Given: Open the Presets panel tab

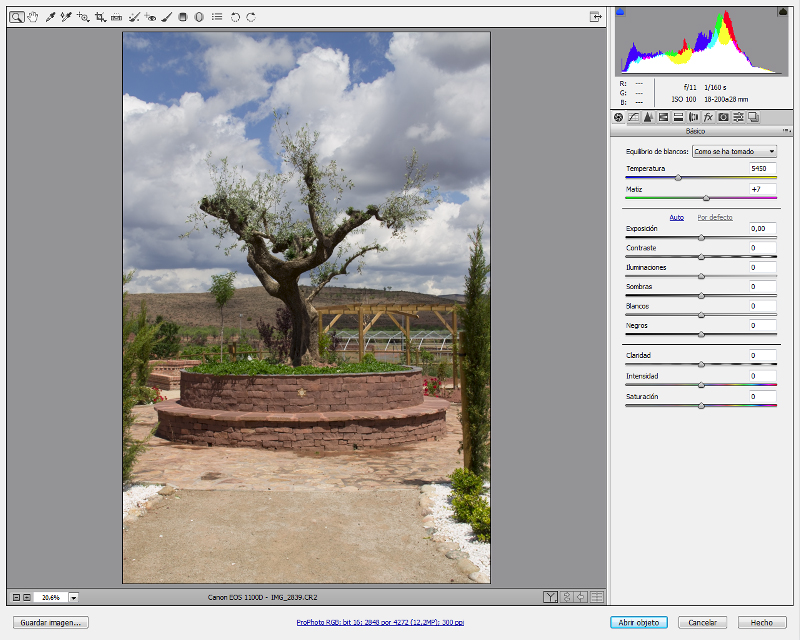Looking at the screenshot, I should pyautogui.click(x=738, y=117).
